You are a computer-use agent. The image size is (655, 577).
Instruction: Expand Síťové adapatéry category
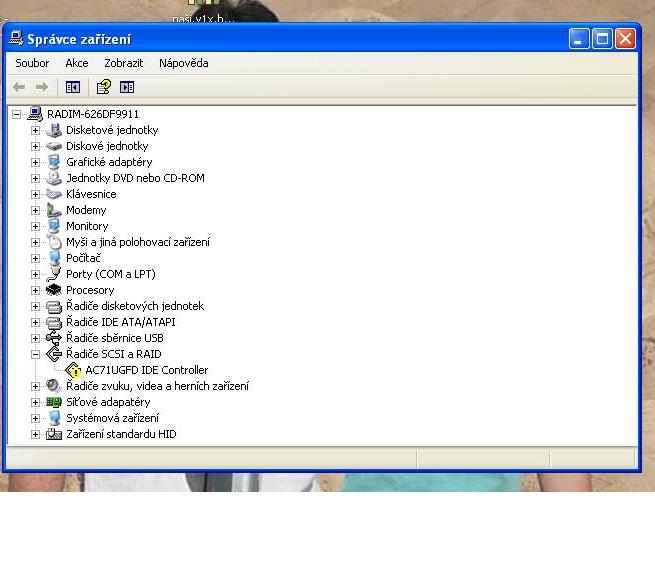(36, 402)
